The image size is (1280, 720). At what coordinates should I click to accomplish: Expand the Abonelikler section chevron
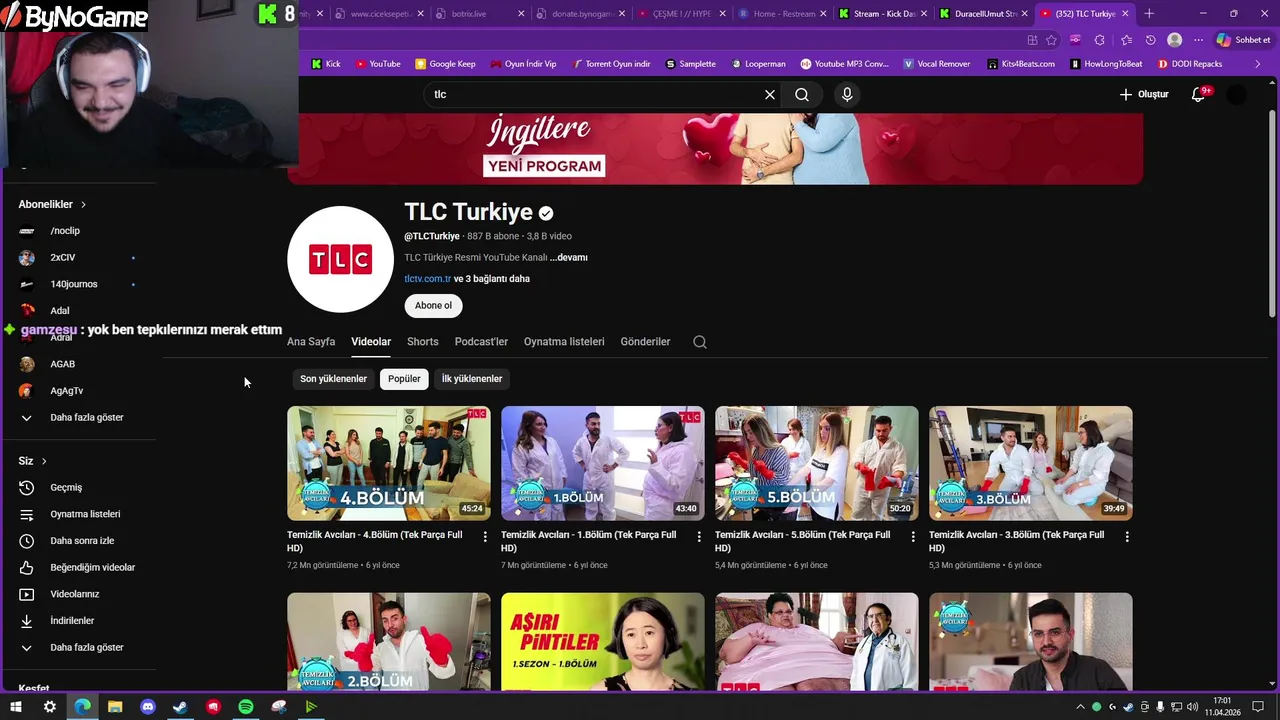[83, 204]
